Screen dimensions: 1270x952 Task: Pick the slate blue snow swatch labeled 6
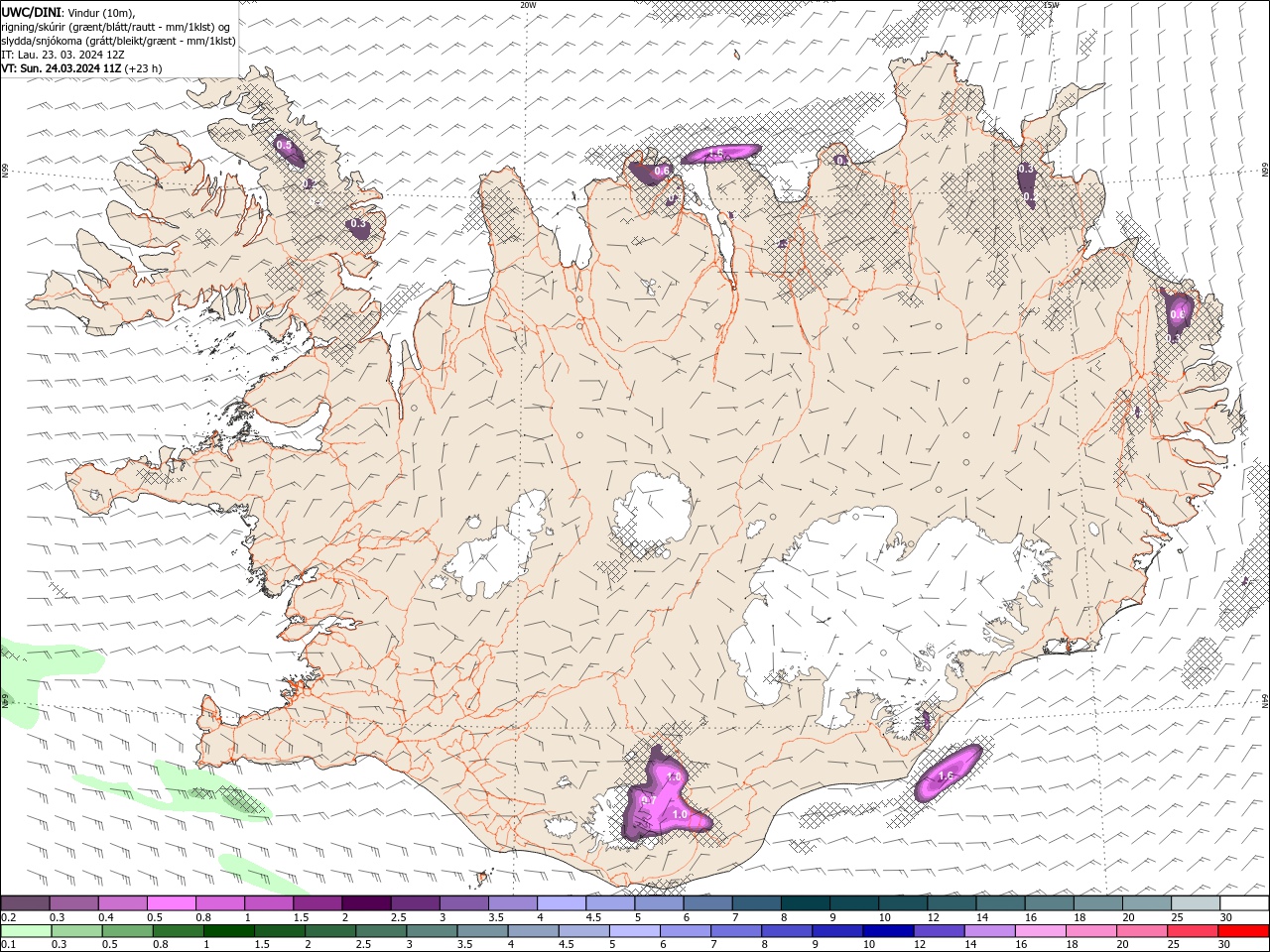tap(659, 903)
